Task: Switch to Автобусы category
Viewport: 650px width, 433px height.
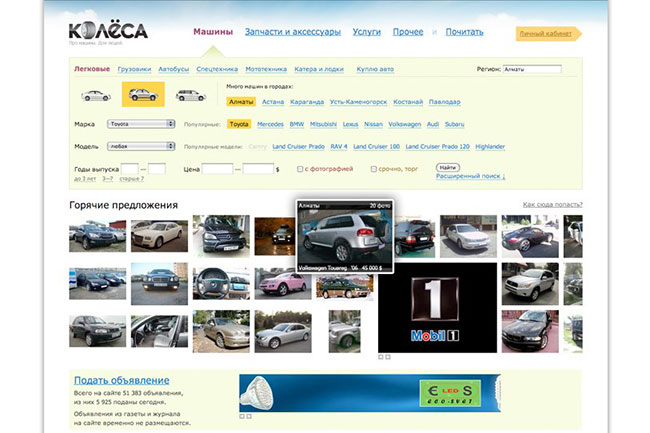Action: (173, 69)
